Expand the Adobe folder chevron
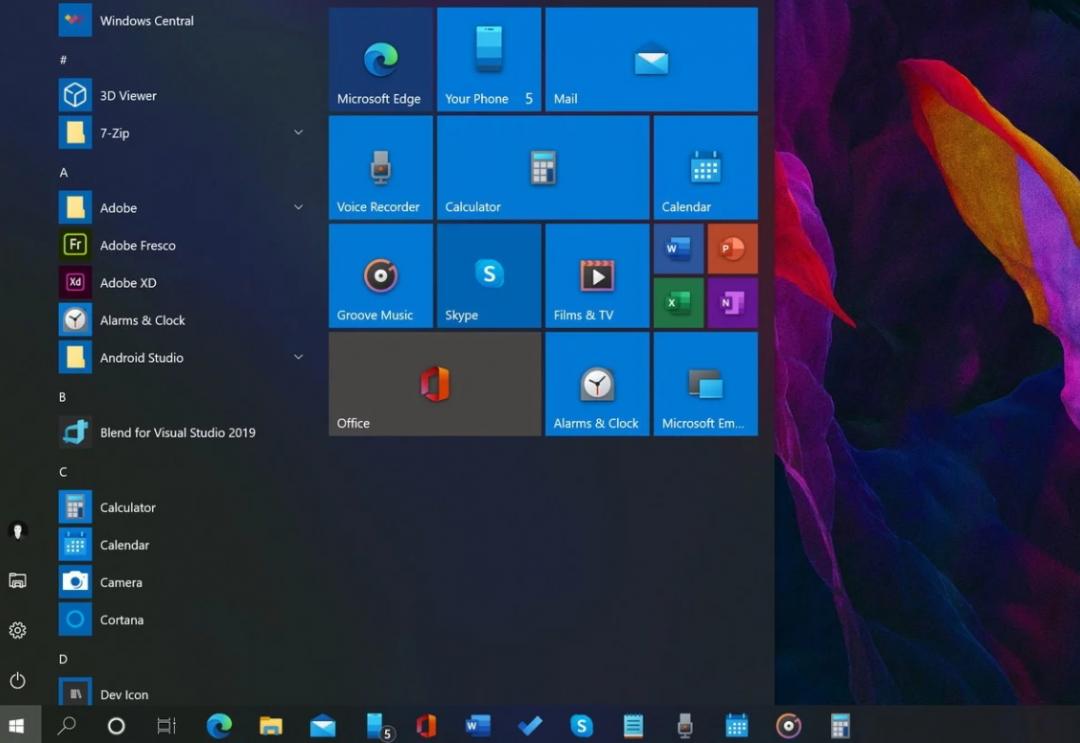This screenshot has height=743, width=1080. (298, 208)
